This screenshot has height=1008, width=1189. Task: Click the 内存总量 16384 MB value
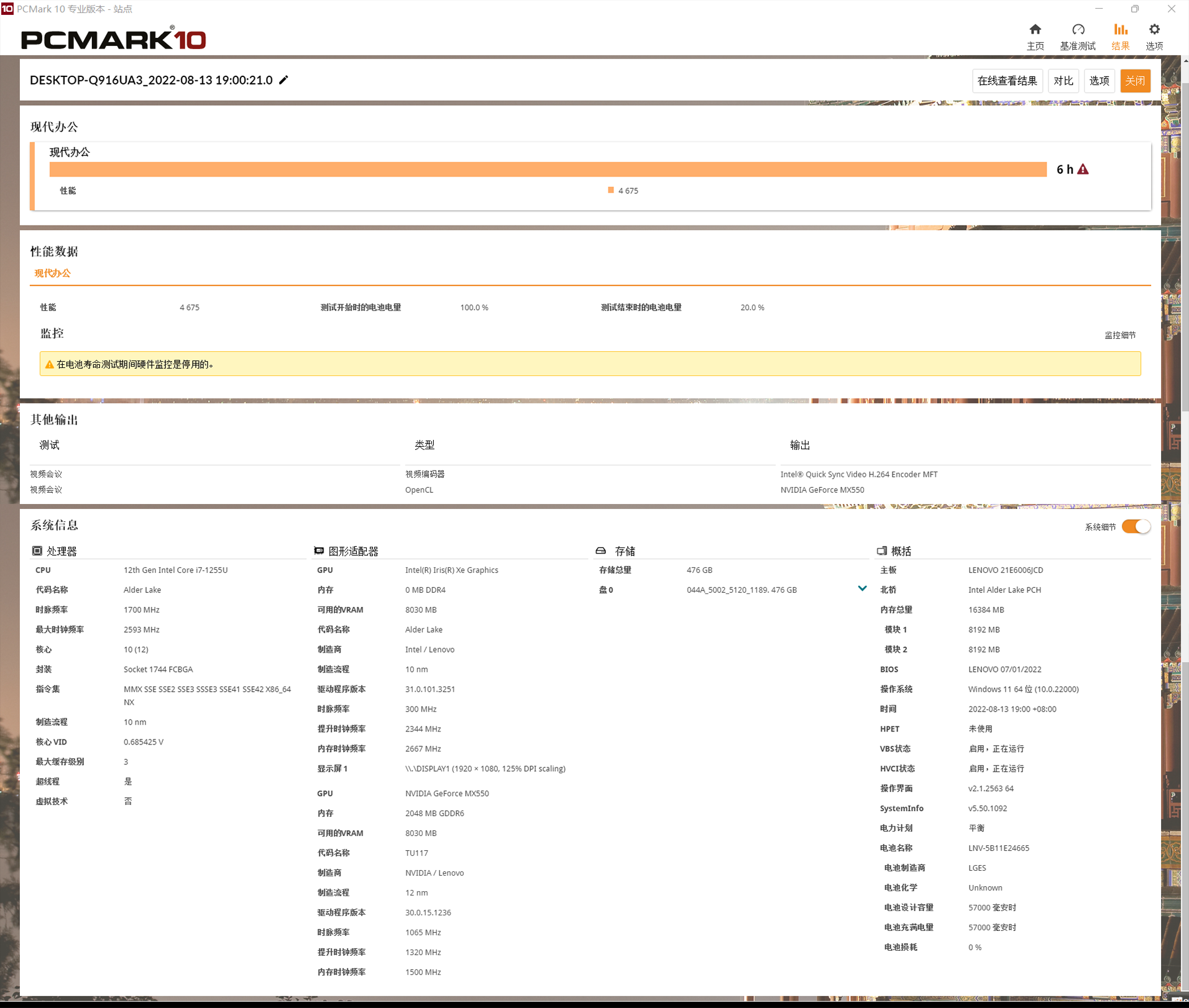pos(986,610)
